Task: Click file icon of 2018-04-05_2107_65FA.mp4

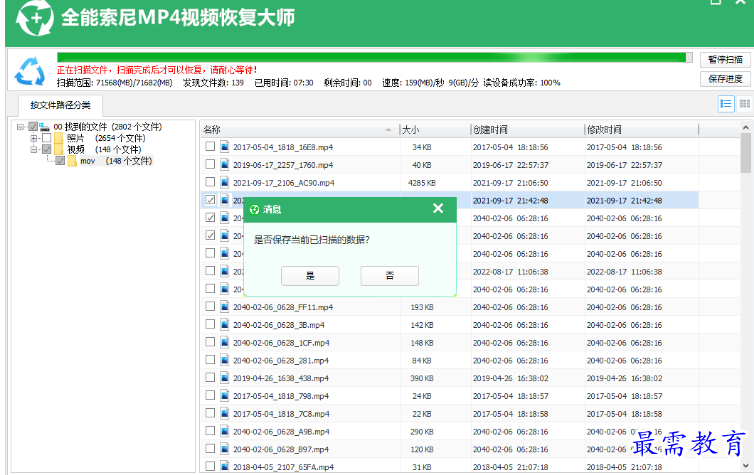Action: coord(225,466)
